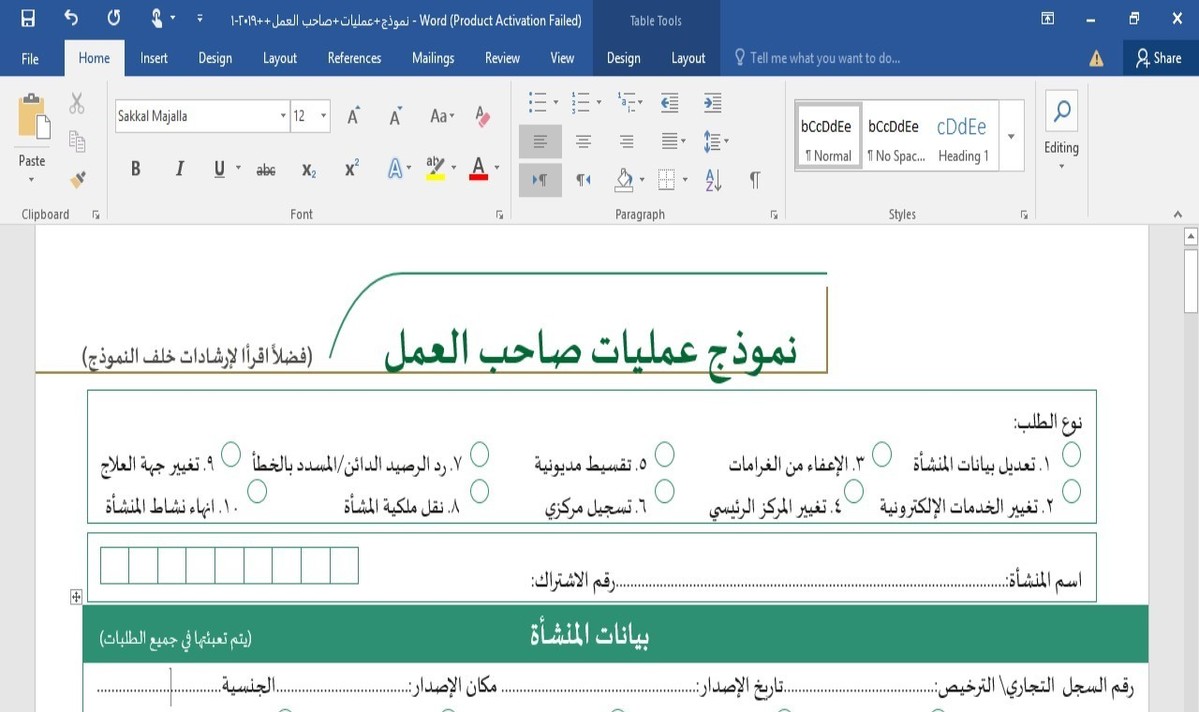Image resolution: width=1199 pixels, height=712 pixels.
Task: Toggle strikethrough text formatting
Action: coord(265,170)
